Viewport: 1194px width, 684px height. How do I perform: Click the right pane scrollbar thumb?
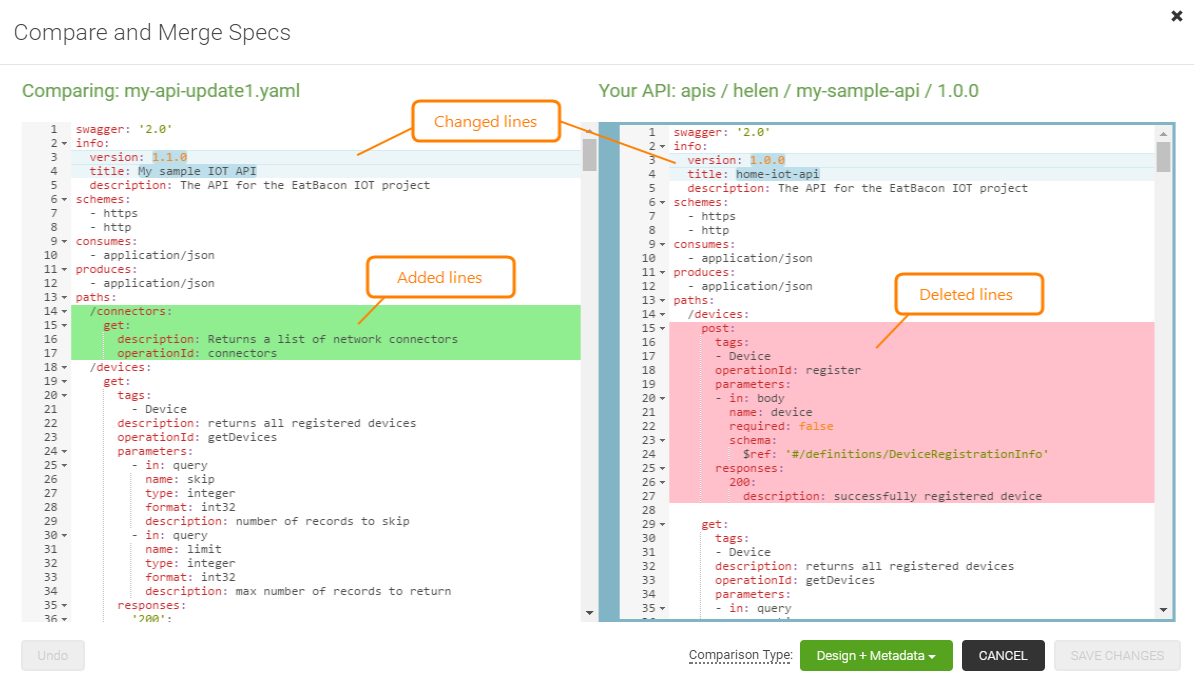tap(1163, 157)
